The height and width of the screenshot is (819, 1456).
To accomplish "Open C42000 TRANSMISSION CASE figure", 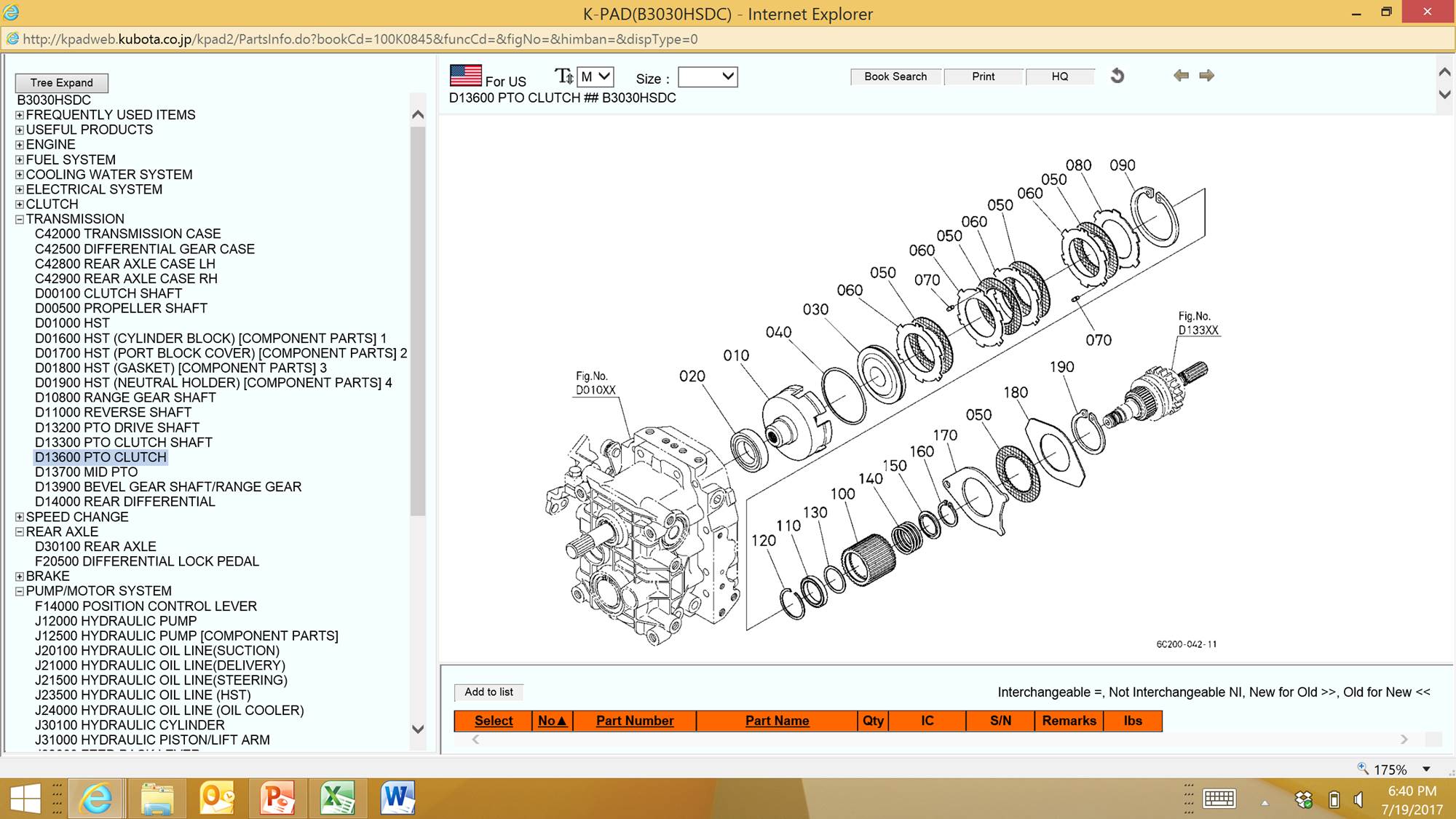I will pos(128,234).
